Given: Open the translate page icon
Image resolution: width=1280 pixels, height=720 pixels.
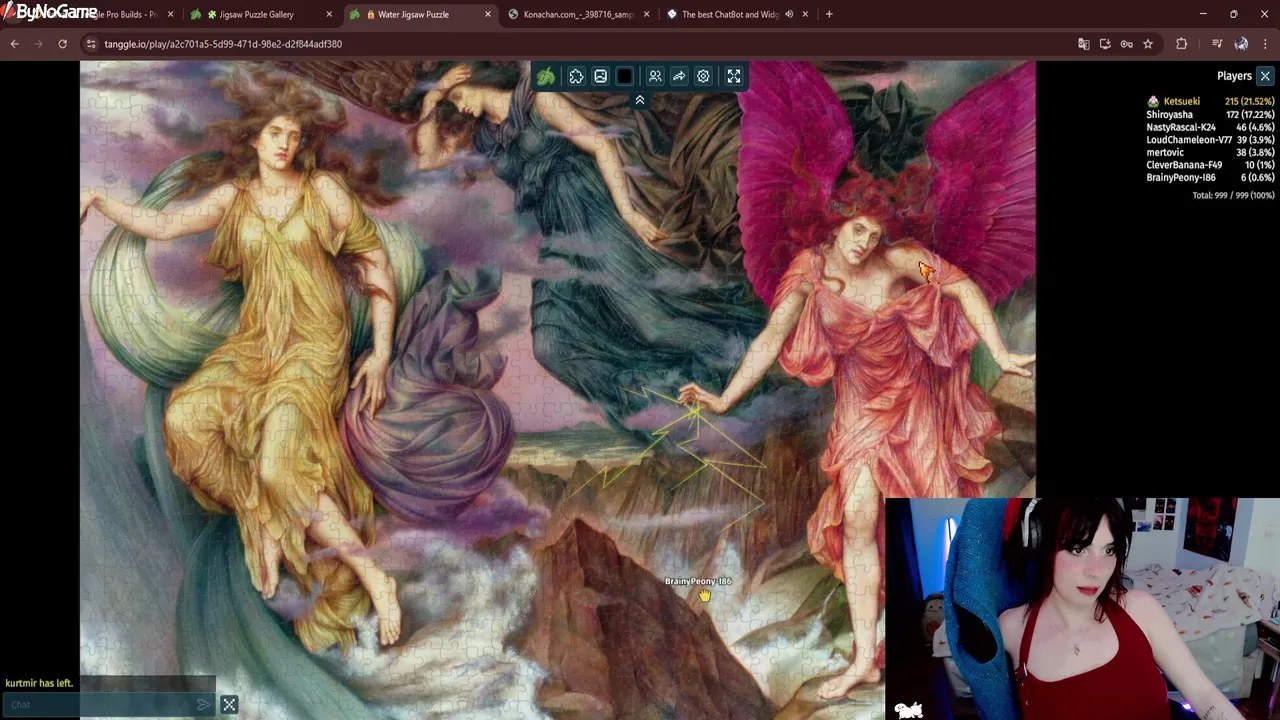Looking at the screenshot, I should tap(1083, 44).
